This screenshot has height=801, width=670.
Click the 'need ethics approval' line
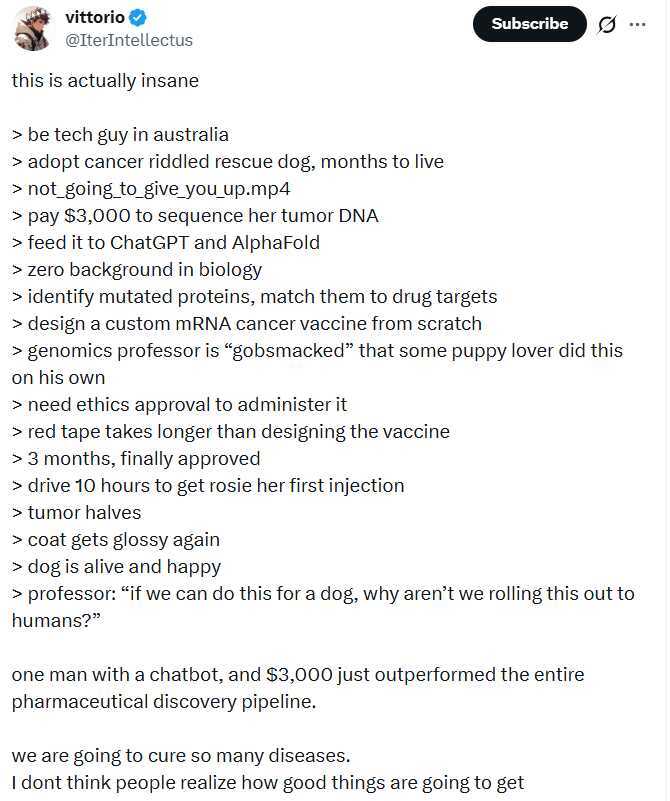(x=180, y=404)
